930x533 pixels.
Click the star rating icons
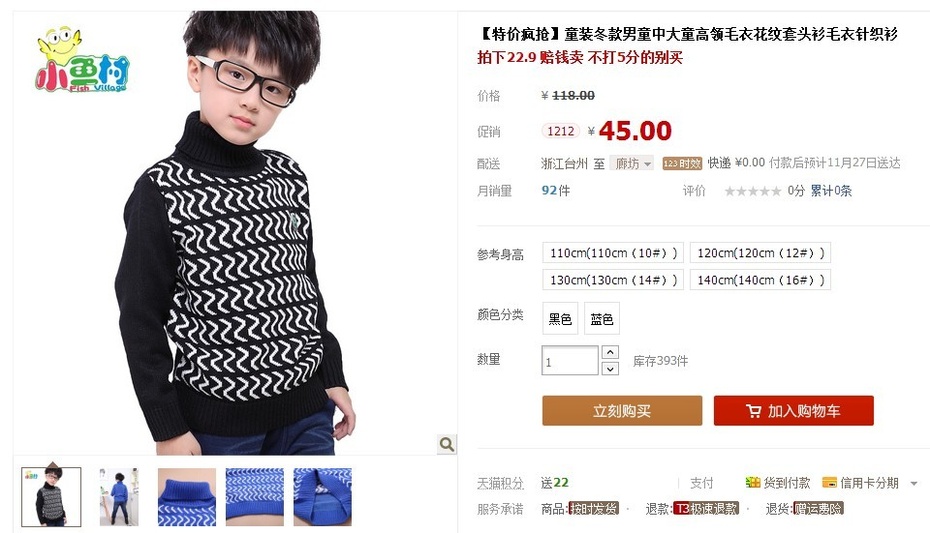click(x=753, y=191)
